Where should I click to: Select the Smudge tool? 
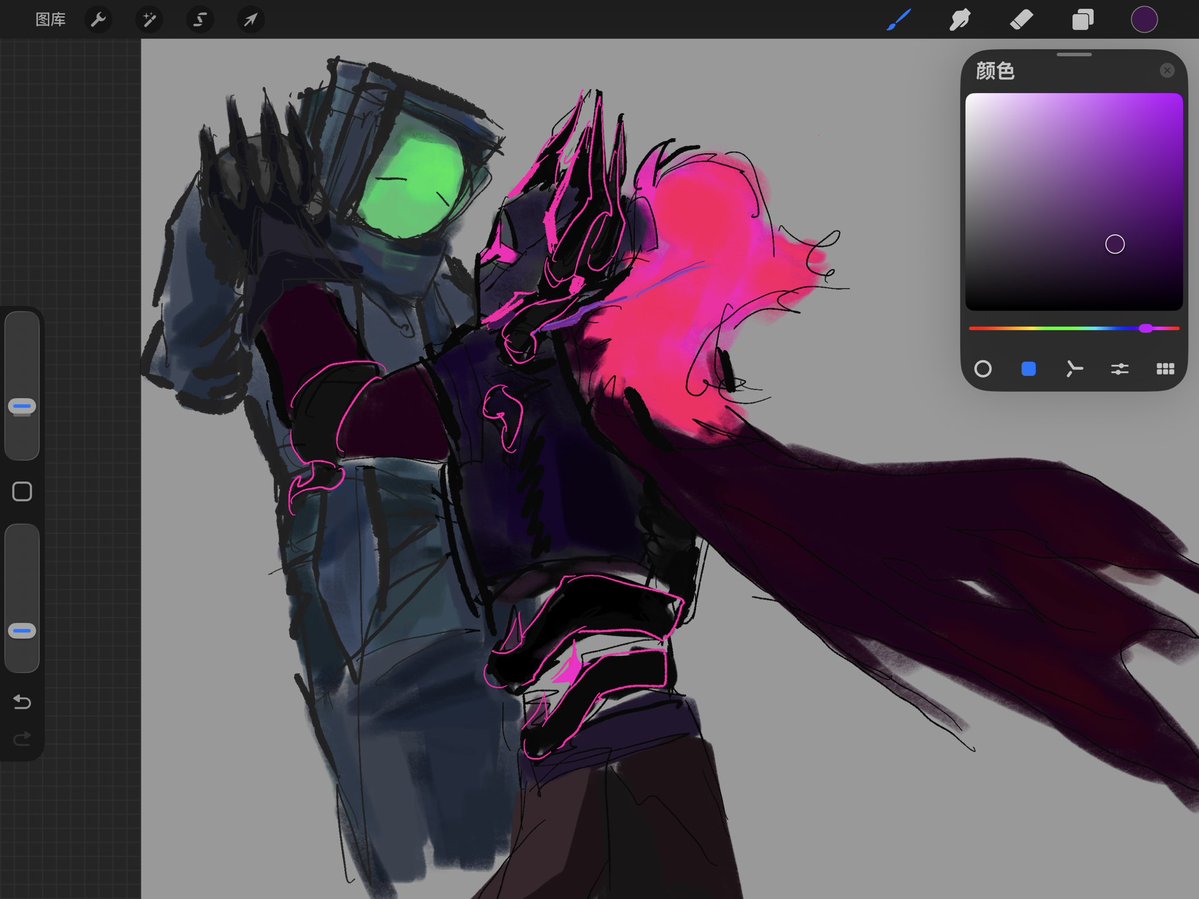[x=960, y=19]
